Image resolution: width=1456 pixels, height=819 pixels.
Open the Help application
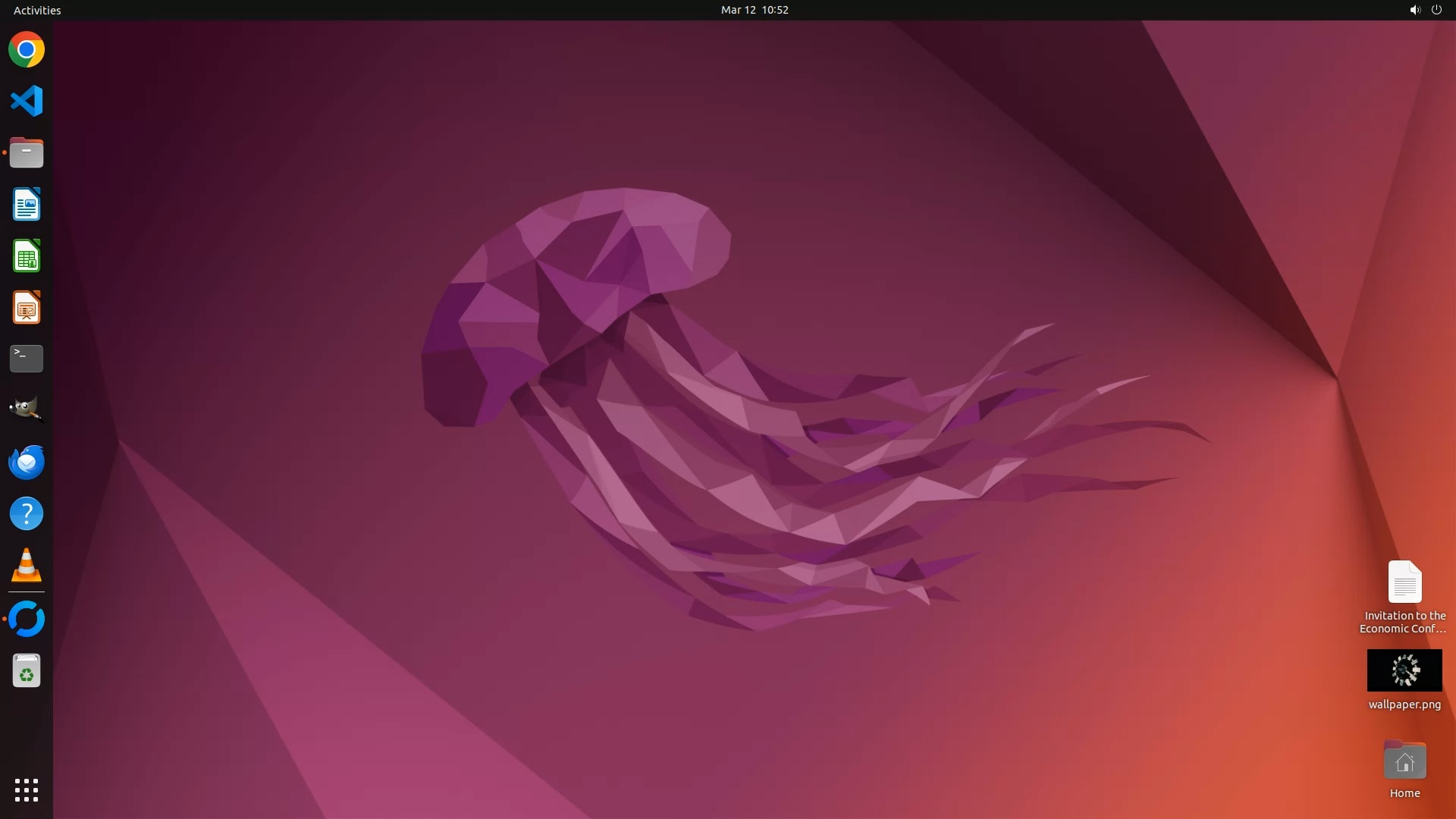[27, 513]
